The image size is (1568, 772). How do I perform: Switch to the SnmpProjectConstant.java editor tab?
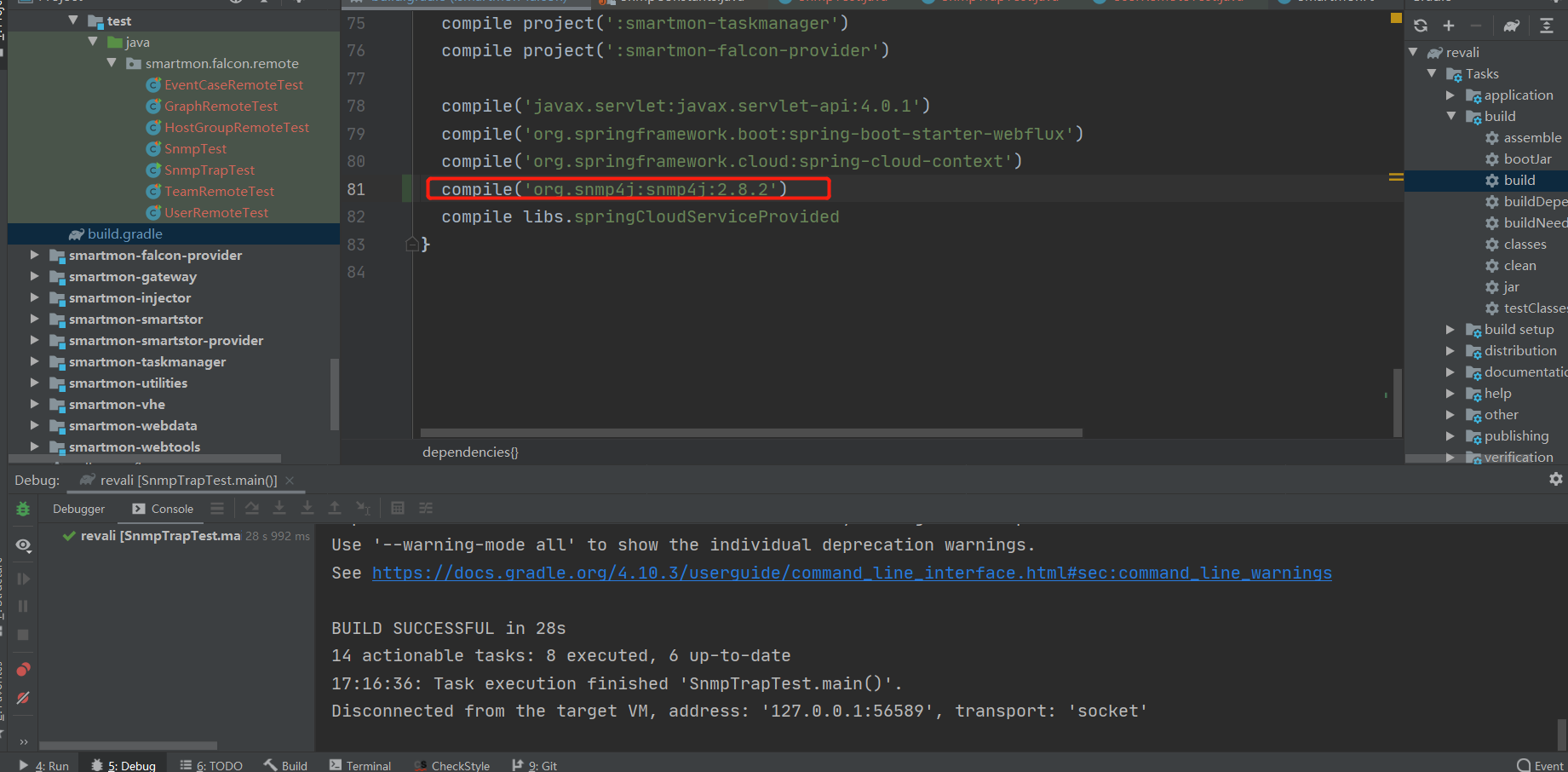point(681,3)
